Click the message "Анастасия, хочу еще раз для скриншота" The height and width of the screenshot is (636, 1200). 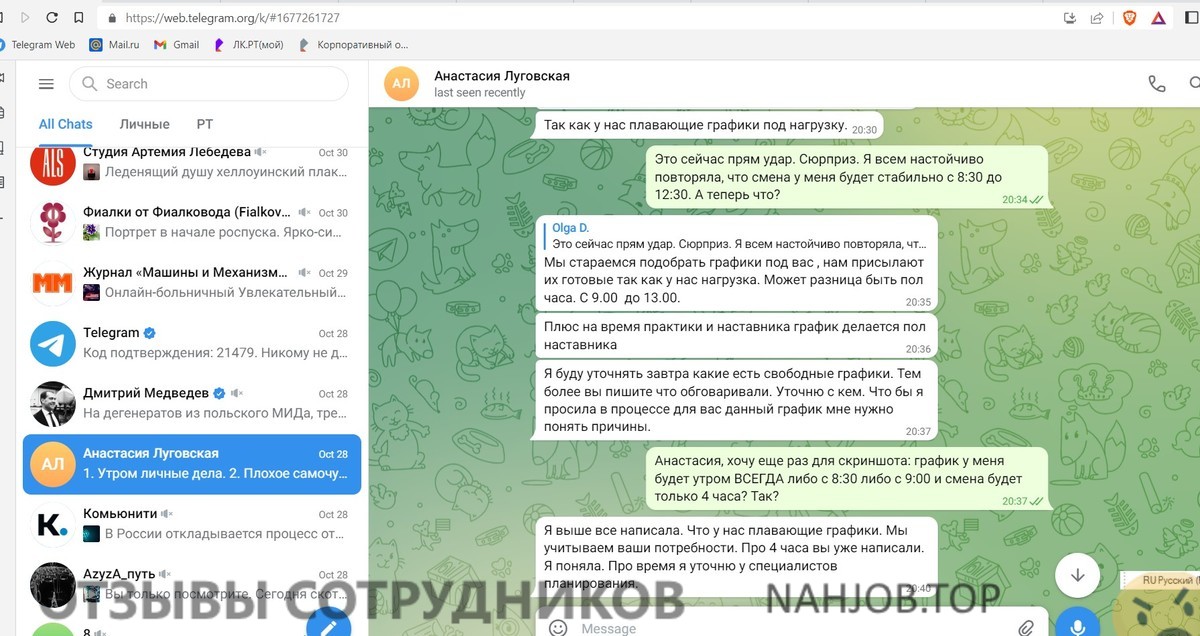coord(847,478)
